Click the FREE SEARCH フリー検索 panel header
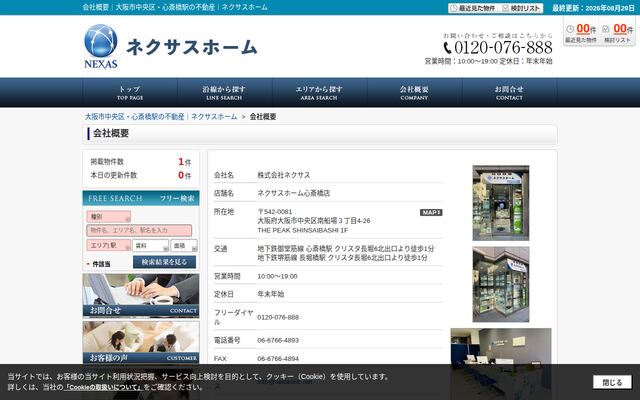This screenshot has height=400, width=640. coord(141,198)
